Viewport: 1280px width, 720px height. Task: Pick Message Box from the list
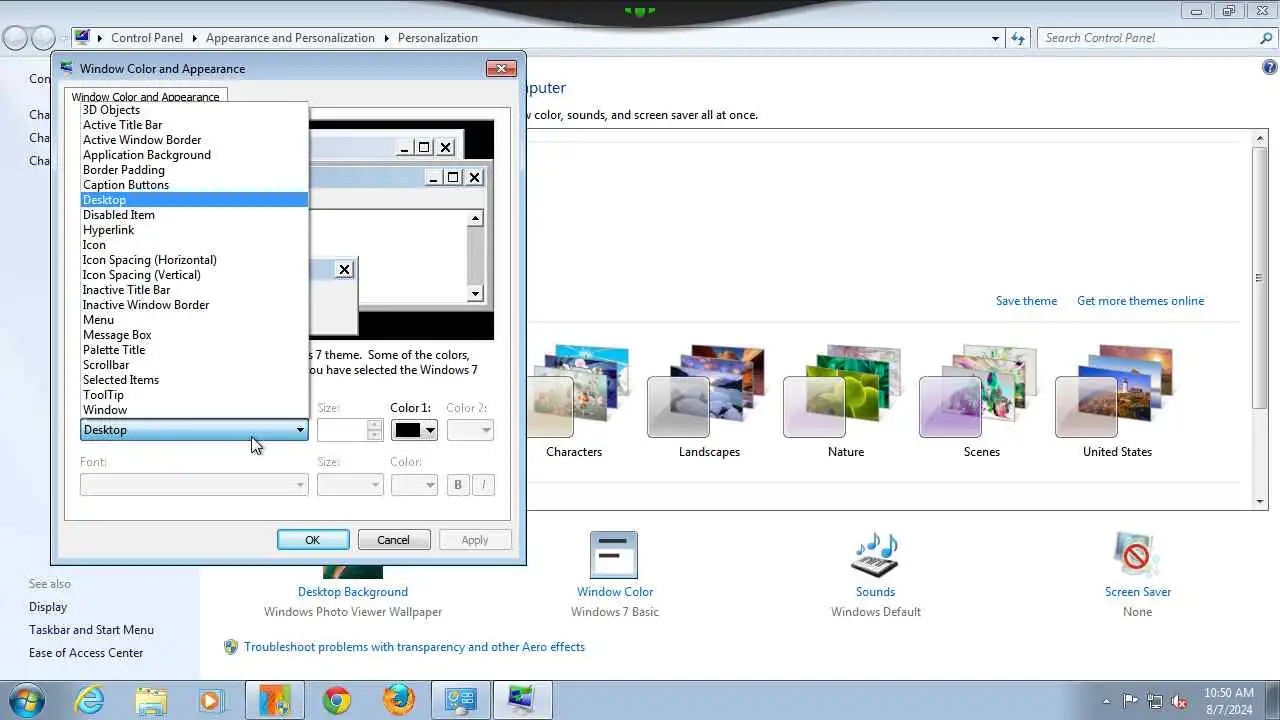coord(194,335)
